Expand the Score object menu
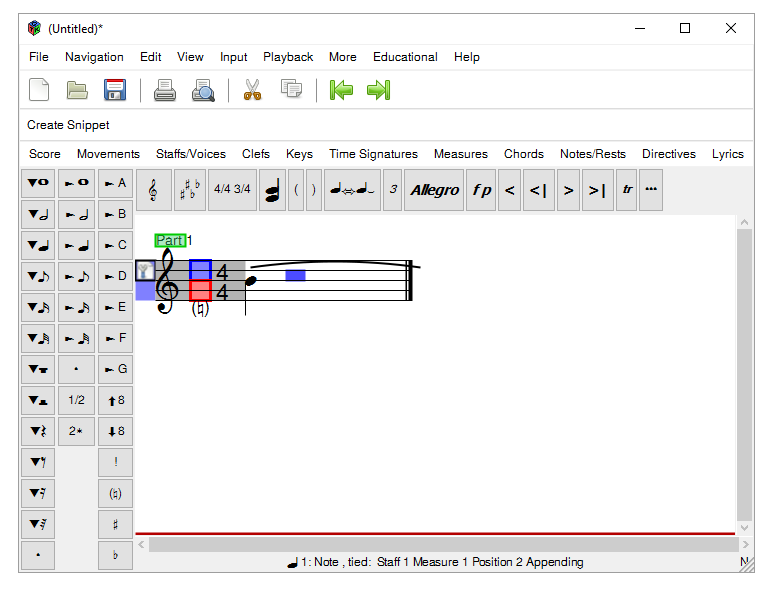This screenshot has width=782, height=591. (x=45, y=154)
